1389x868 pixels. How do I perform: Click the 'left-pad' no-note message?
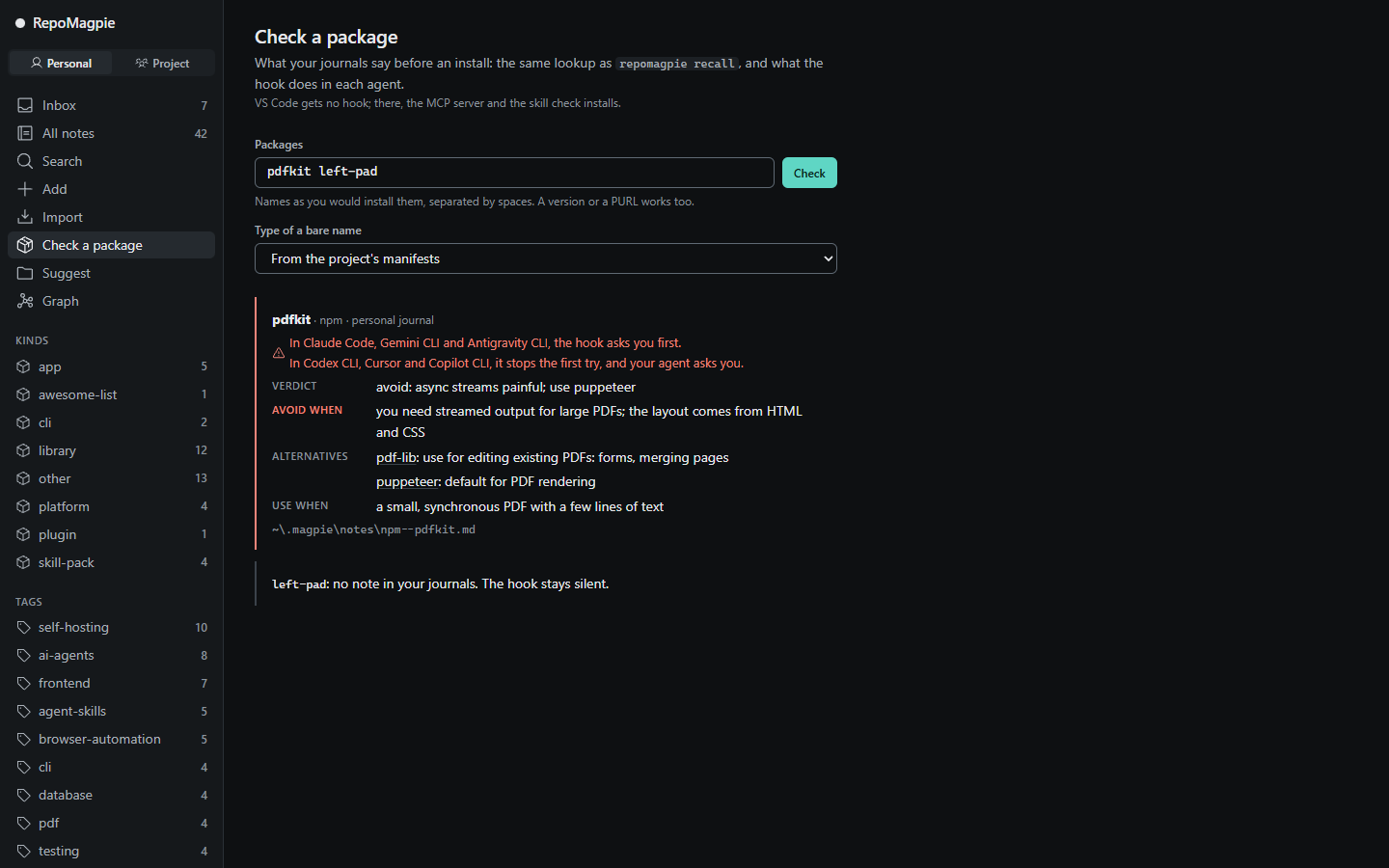point(440,583)
